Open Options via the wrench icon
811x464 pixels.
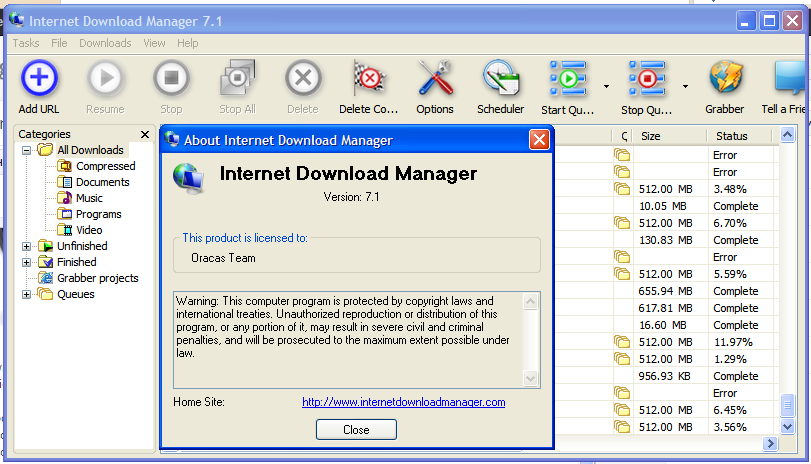point(435,78)
